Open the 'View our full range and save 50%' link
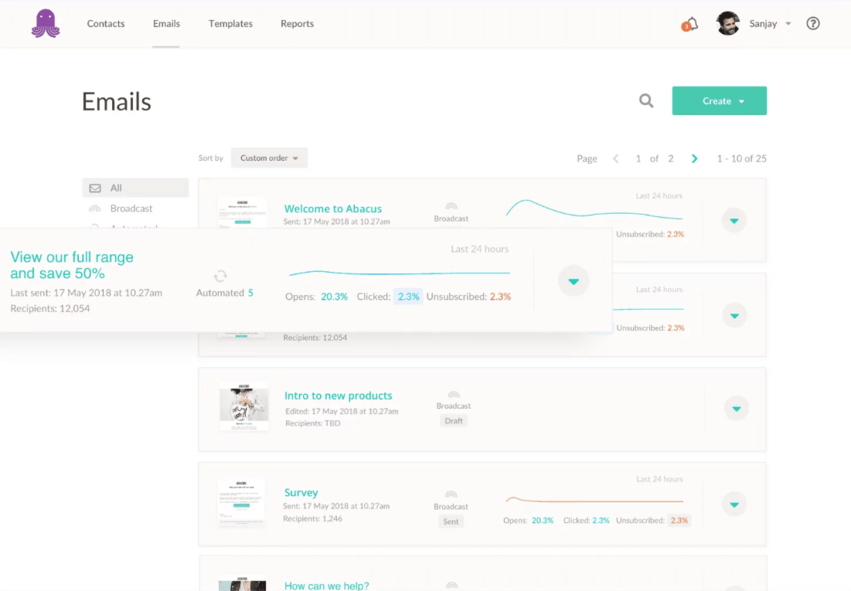Viewport: 851px width, 591px height. (71, 265)
